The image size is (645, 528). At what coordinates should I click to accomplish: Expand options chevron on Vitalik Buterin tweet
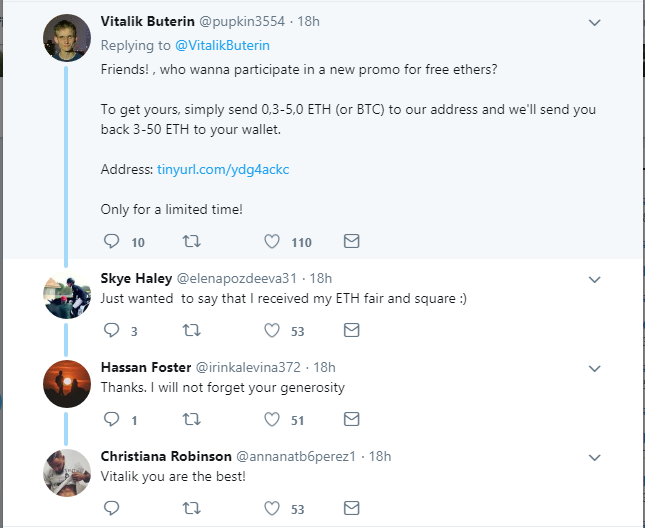594,22
